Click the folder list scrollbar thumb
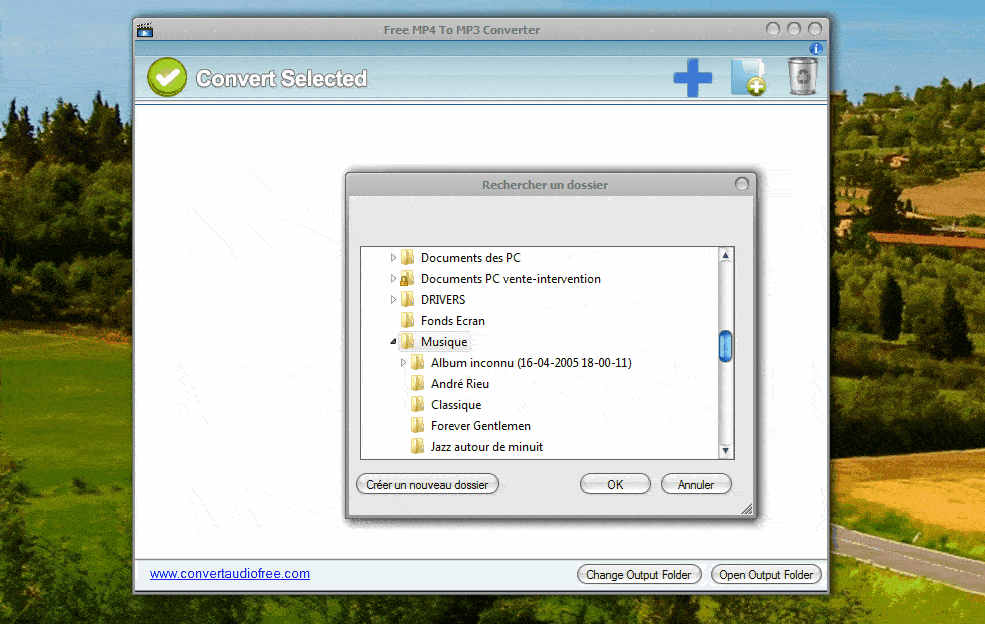The width and height of the screenshot is (985, 624). [725, 346]
